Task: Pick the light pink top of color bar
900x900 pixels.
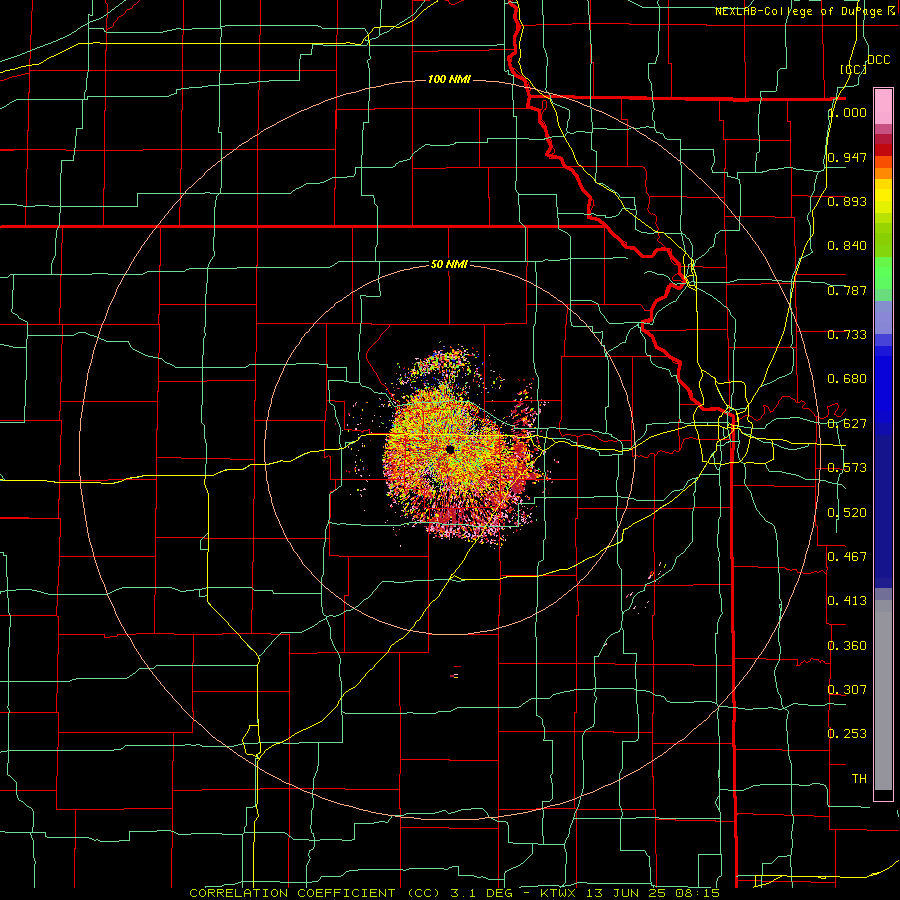Action: 883,106
